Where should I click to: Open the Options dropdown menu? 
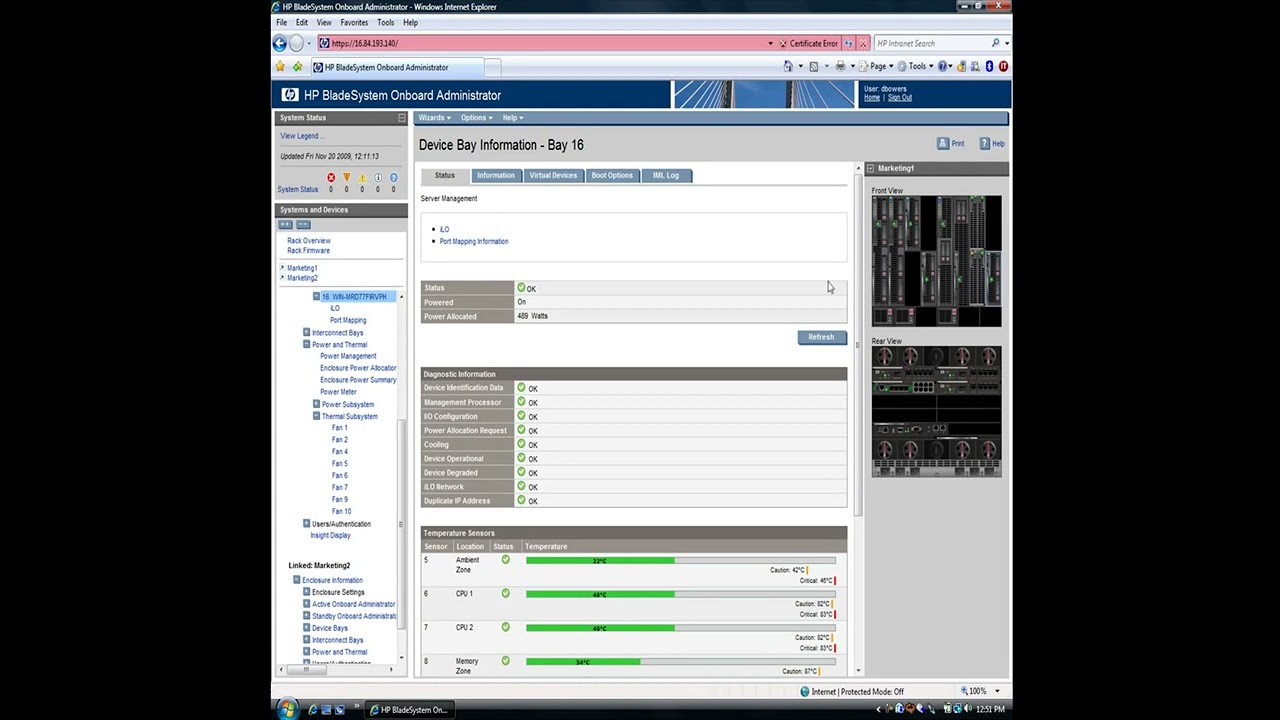[x=476, y=118]
